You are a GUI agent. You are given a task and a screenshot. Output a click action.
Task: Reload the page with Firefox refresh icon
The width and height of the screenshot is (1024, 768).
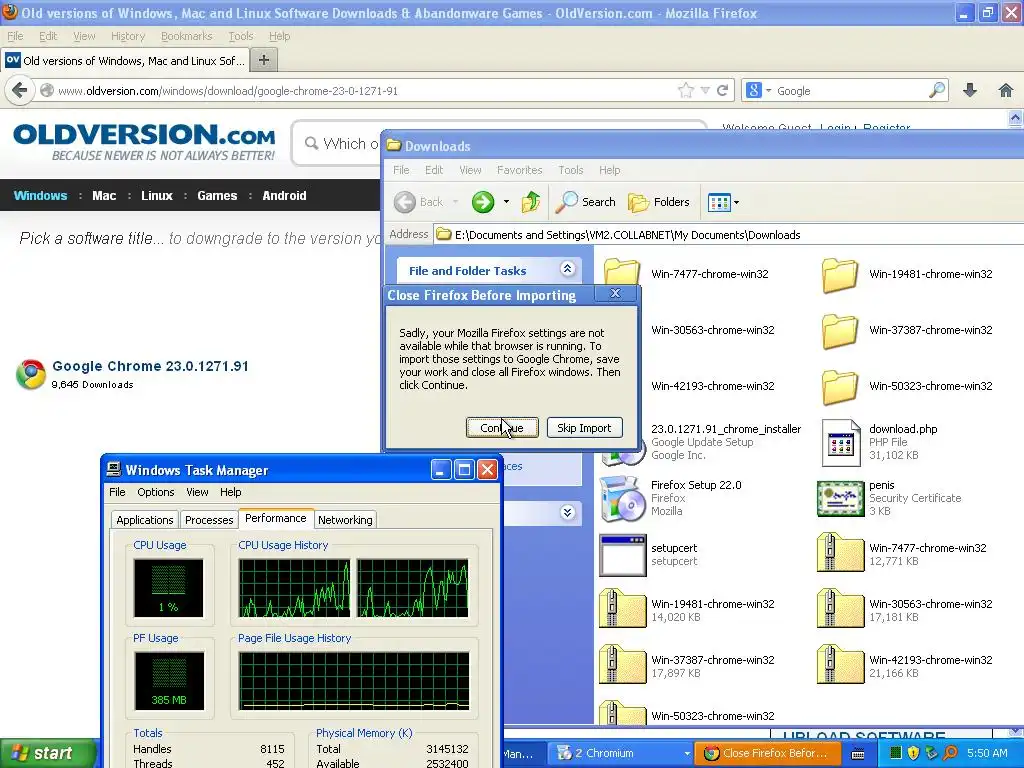click(722, 90)
